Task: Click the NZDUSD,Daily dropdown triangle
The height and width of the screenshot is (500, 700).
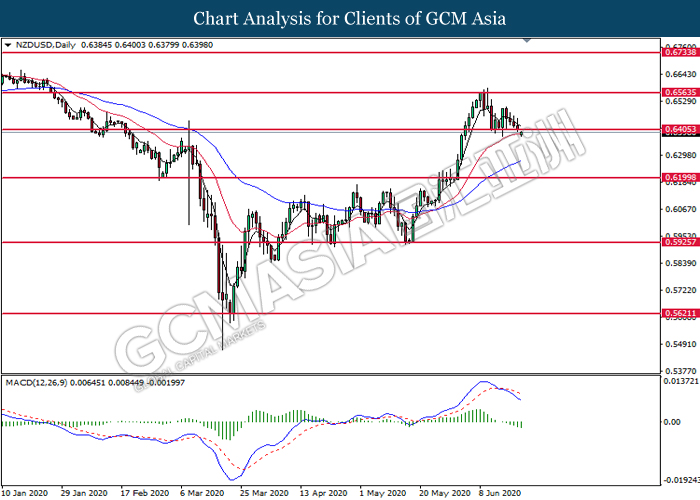Action: coord(8,45)
